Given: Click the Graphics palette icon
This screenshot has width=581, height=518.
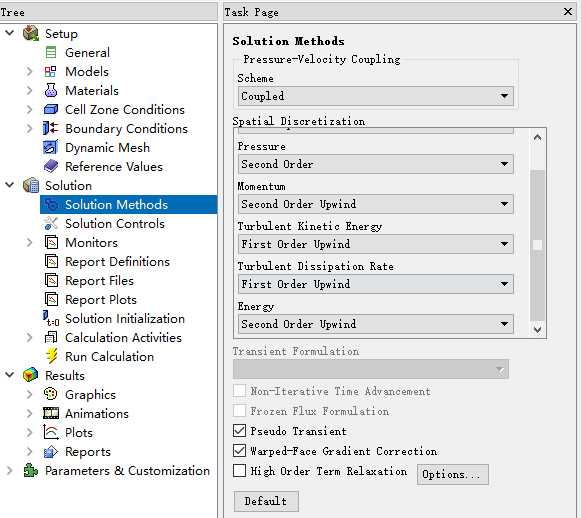Looking at the screenshot, I should coord(50,394).
